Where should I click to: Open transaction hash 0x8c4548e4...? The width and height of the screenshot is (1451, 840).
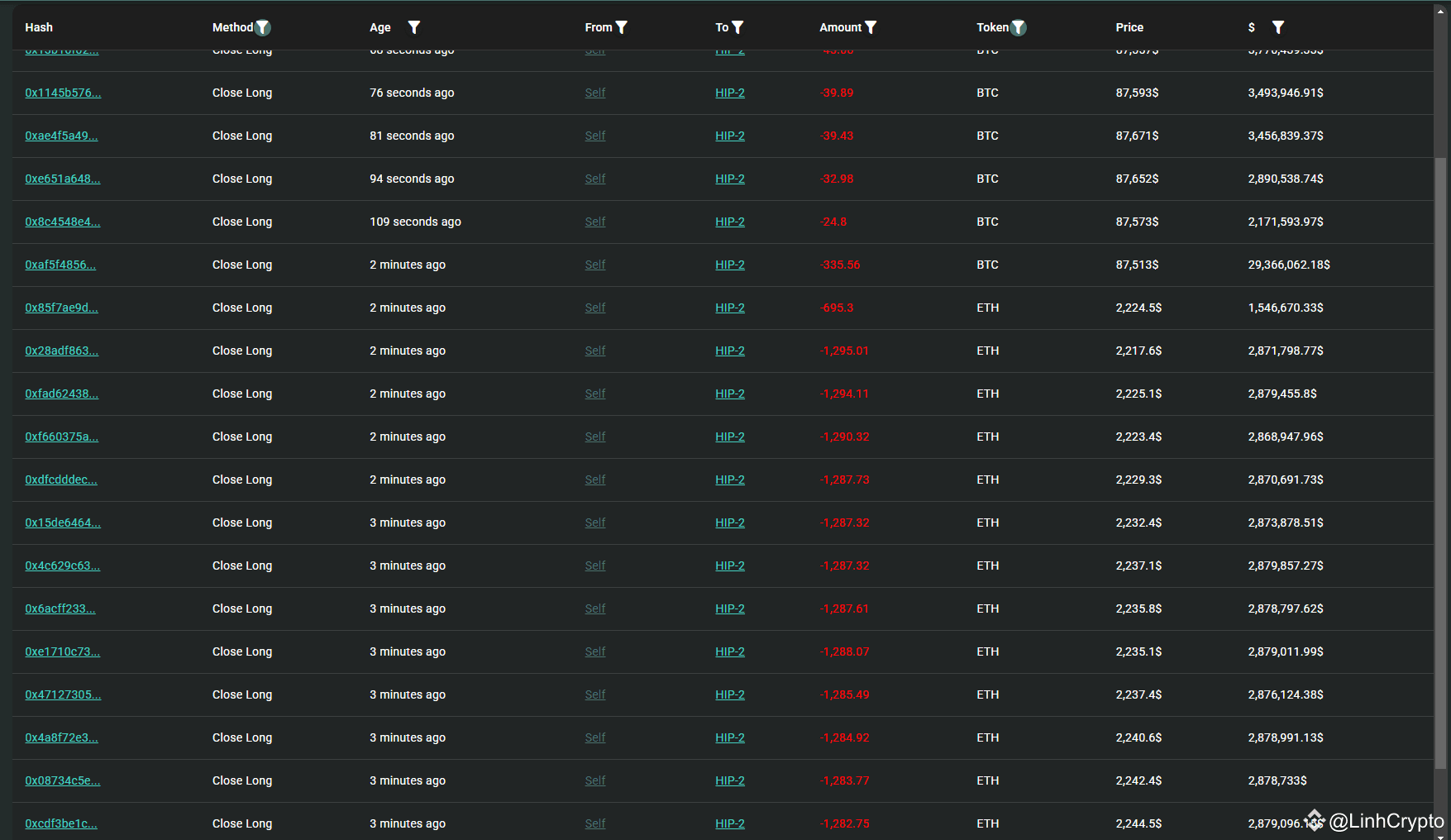pyautogui.click(x=63, y=222)
